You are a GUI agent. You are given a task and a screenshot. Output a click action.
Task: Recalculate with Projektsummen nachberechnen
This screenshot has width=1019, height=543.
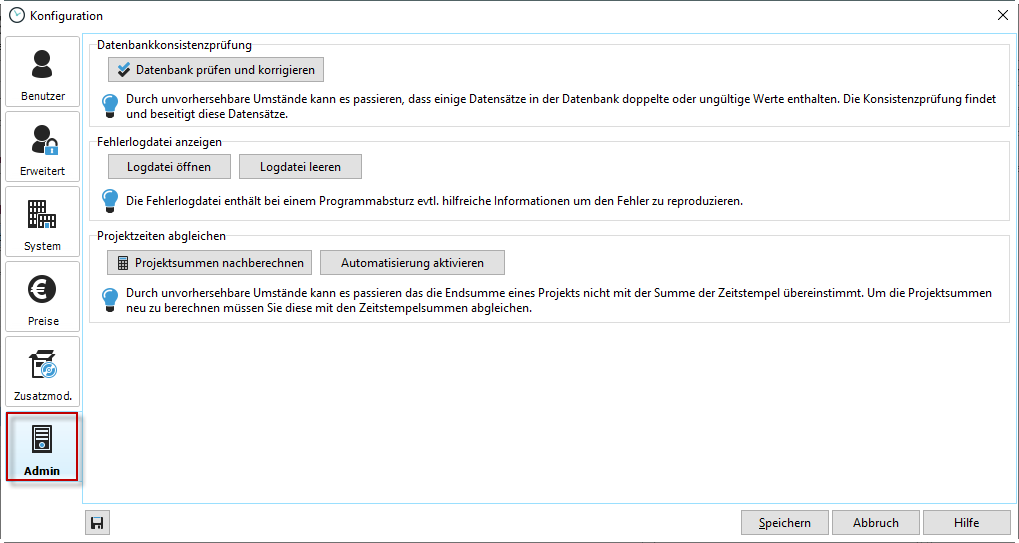click(x=210, y=263)
